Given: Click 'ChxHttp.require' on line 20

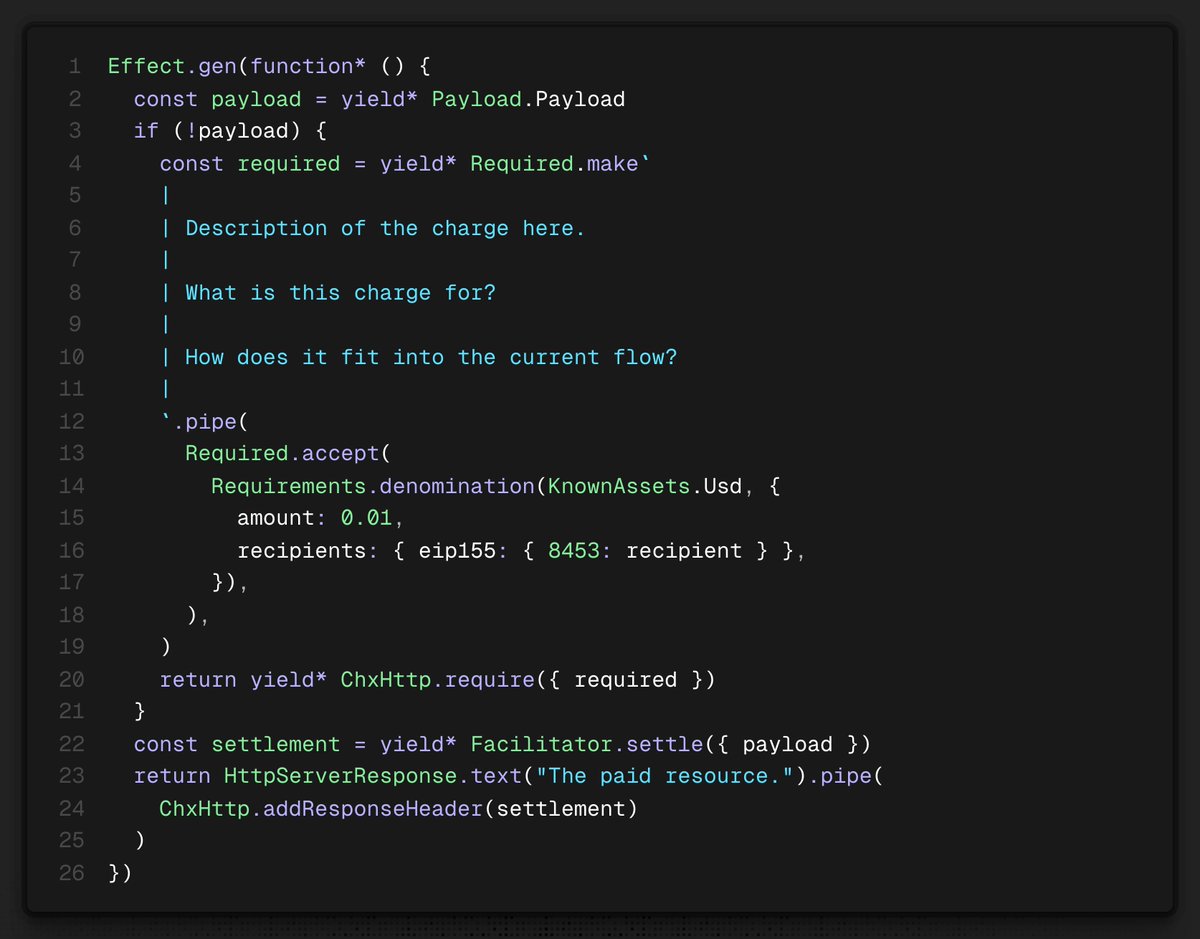Looking at the screenshot, I should pos(437,679).
